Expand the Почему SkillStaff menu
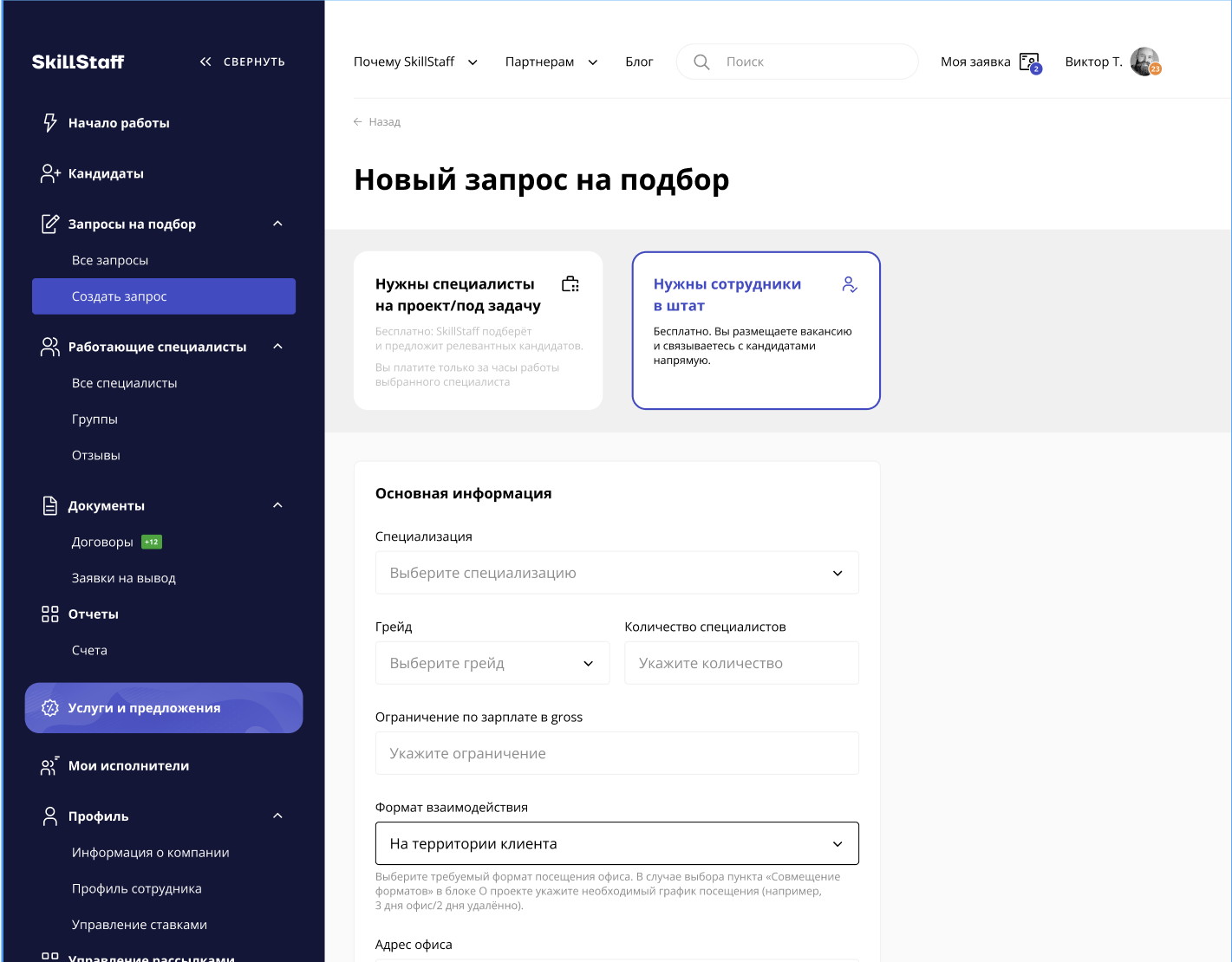 [416, 62]
